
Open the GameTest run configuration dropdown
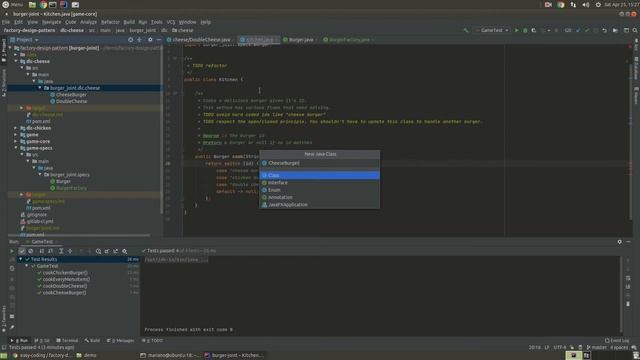[x=491, y=30]
